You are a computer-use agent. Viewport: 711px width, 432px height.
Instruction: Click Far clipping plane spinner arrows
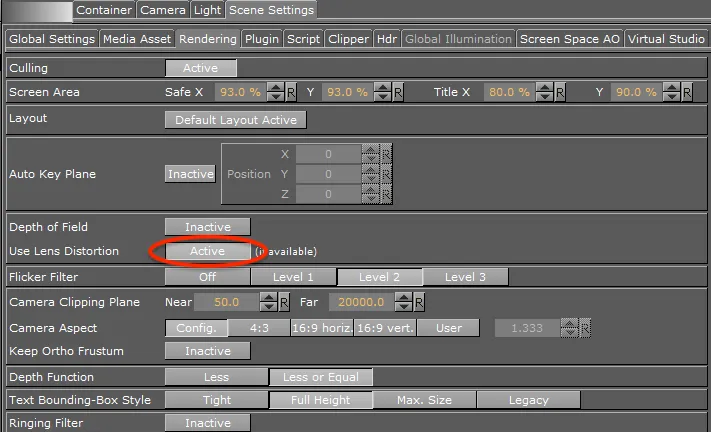coord(404,302)
